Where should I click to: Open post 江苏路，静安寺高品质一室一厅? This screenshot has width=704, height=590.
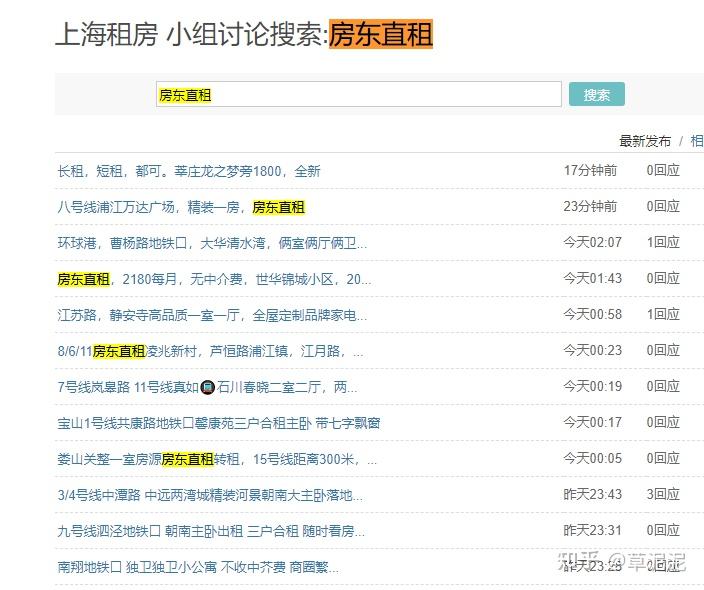[212, 315]
